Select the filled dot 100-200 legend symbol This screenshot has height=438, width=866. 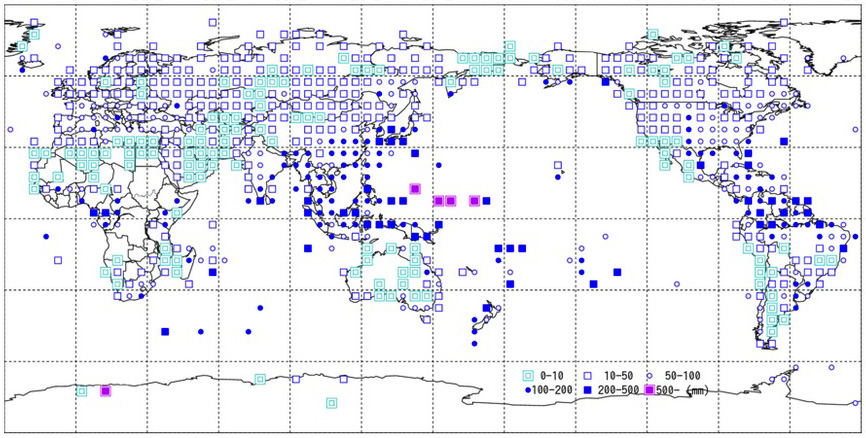point(529,389)
